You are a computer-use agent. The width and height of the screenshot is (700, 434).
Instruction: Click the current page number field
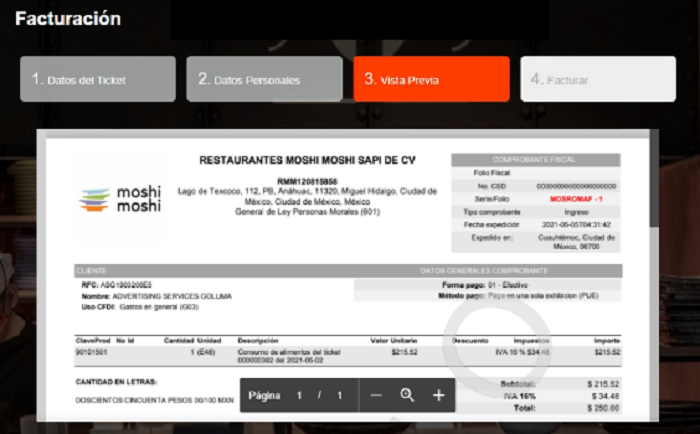pos(299,396)
